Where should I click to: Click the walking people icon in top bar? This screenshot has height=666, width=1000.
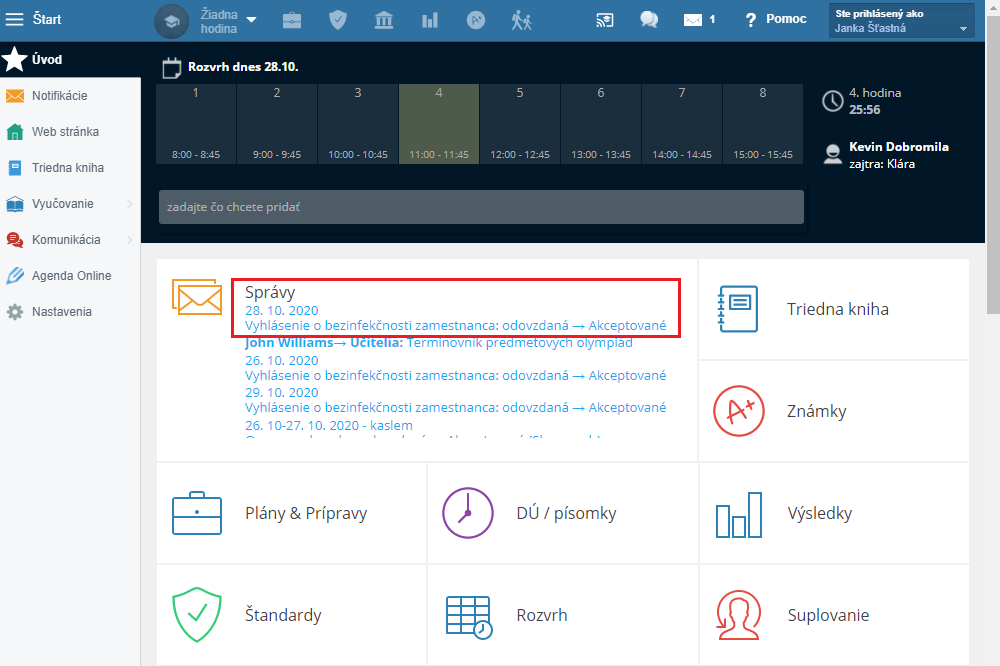tap(522, 20)
